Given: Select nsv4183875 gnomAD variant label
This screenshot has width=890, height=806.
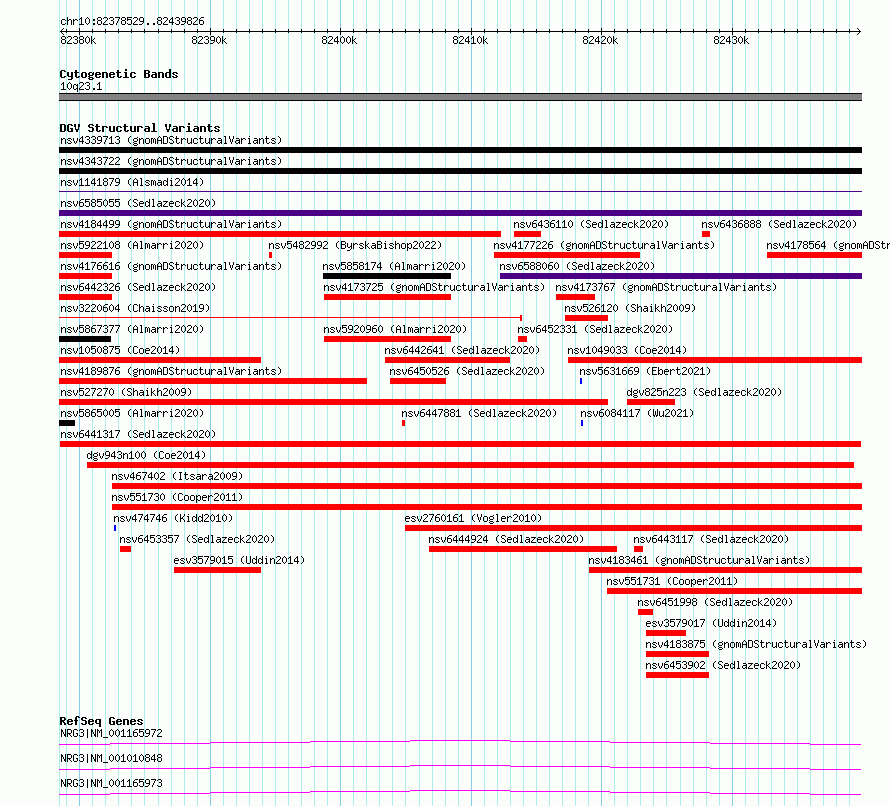Looking at the screenshot, I should (756, 644).
